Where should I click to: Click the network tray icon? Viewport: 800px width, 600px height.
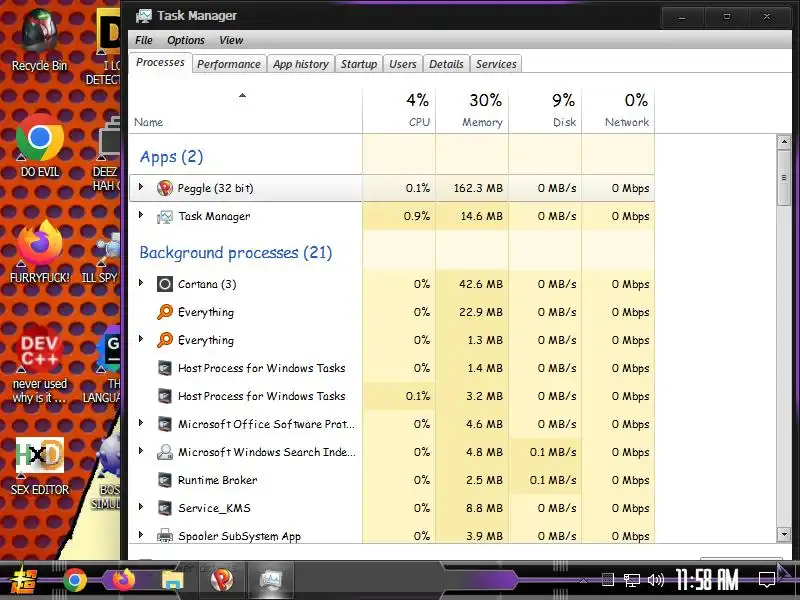(x=632, y=580)
